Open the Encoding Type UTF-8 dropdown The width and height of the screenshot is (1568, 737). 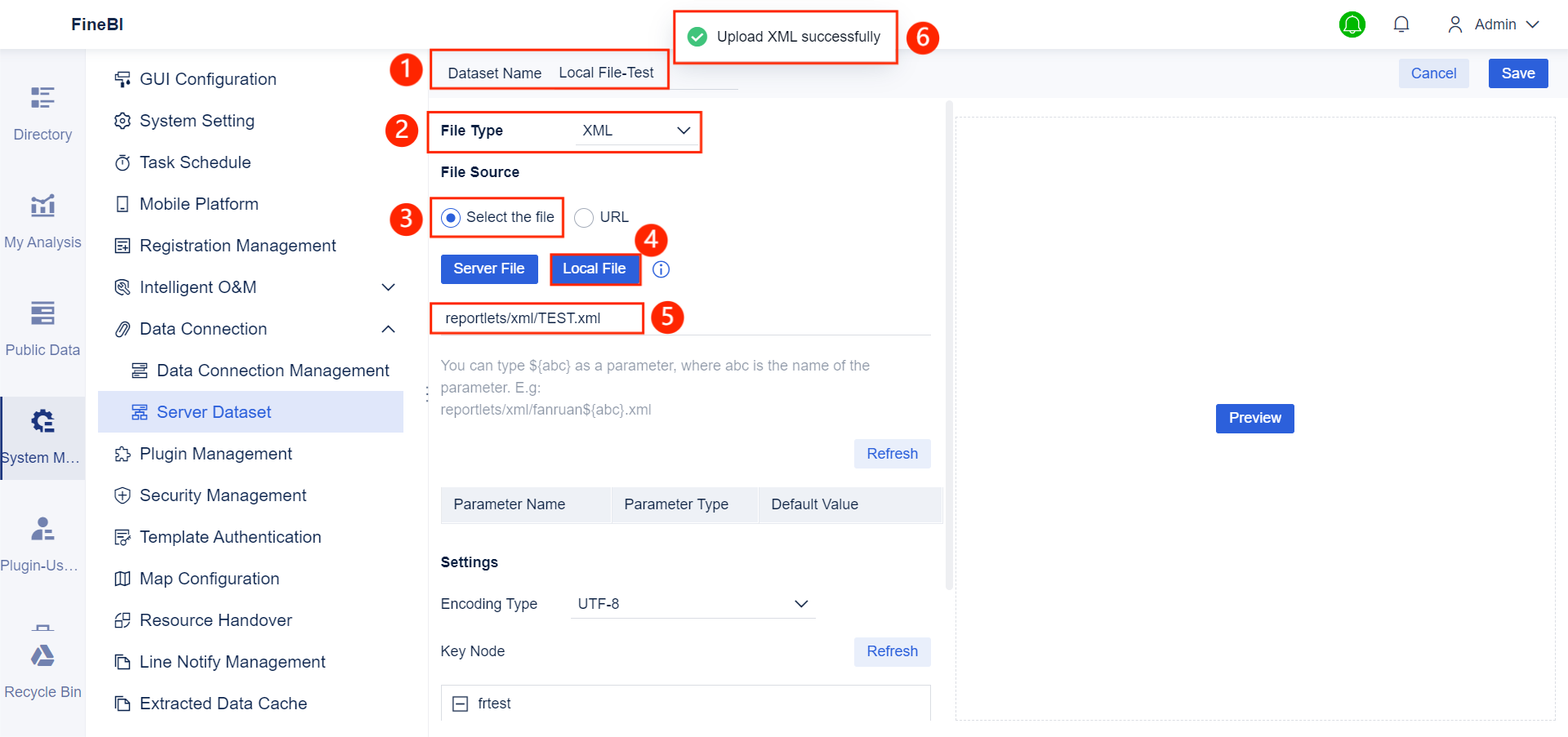pyautogui.click(x=693, y=604)
